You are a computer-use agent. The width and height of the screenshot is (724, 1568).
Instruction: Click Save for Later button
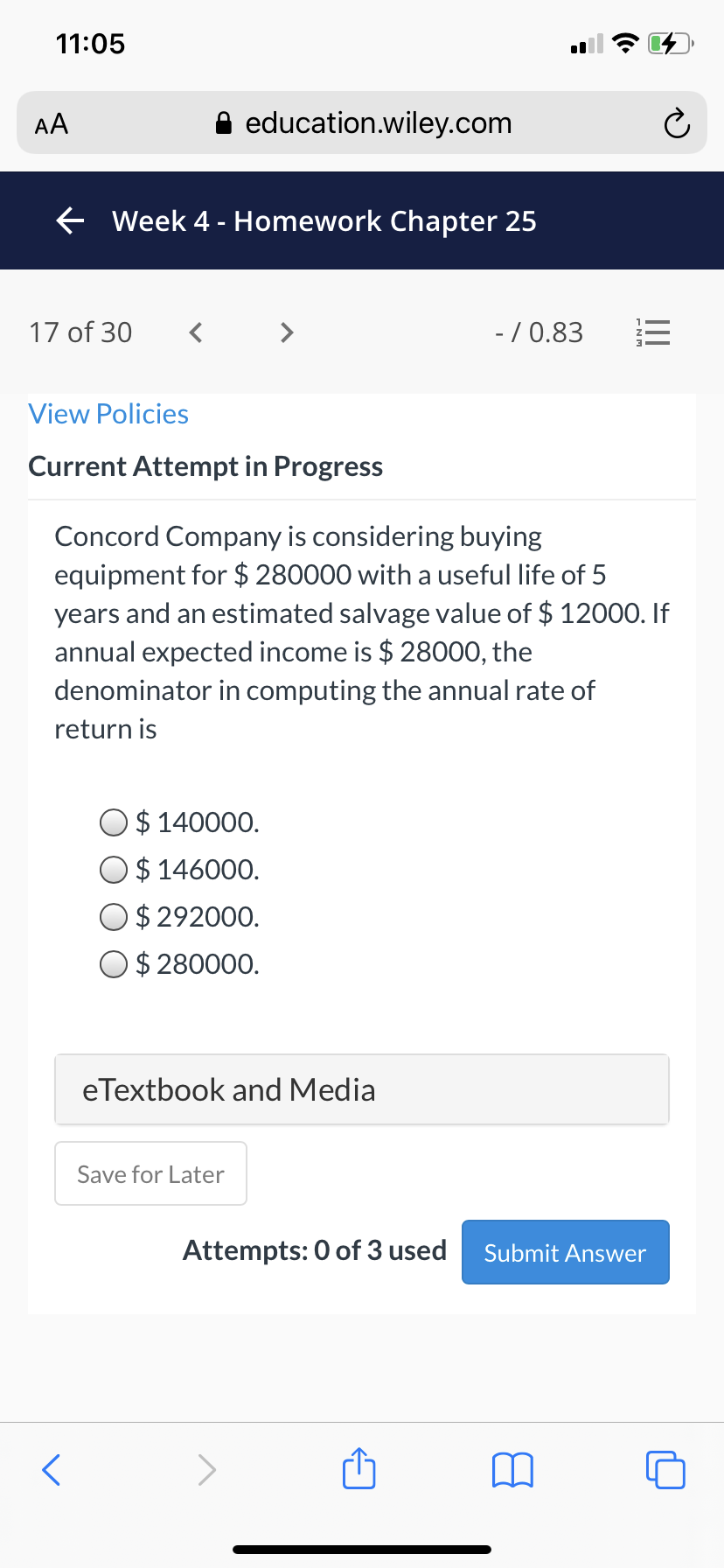point(150,1173)
